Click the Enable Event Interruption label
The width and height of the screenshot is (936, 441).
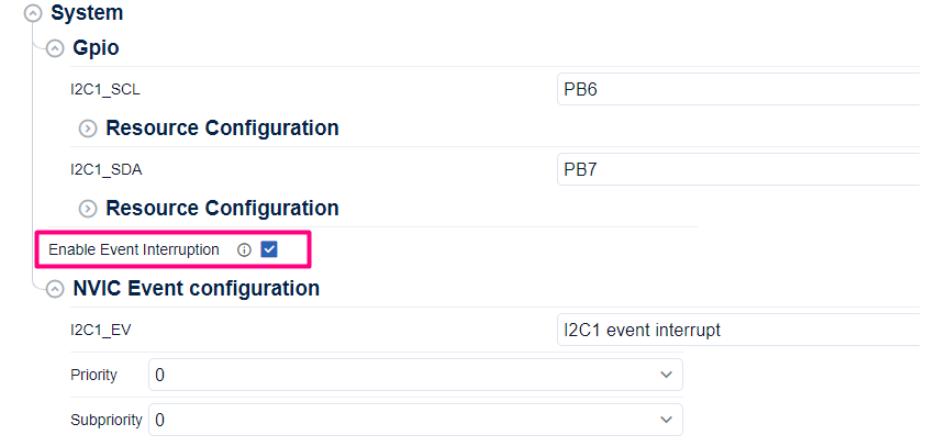click(x=134, y=250)
